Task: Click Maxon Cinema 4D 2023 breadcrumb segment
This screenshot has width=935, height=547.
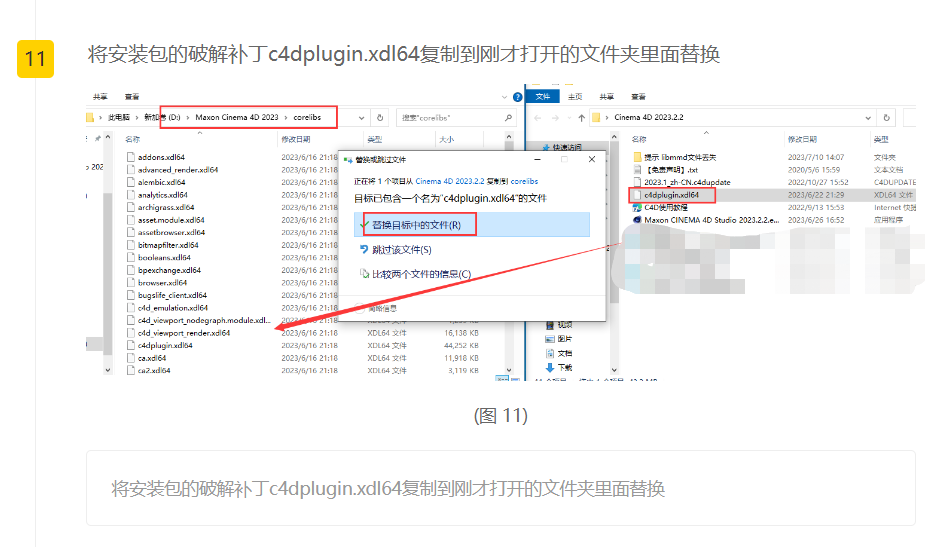Action: point(237,118)
